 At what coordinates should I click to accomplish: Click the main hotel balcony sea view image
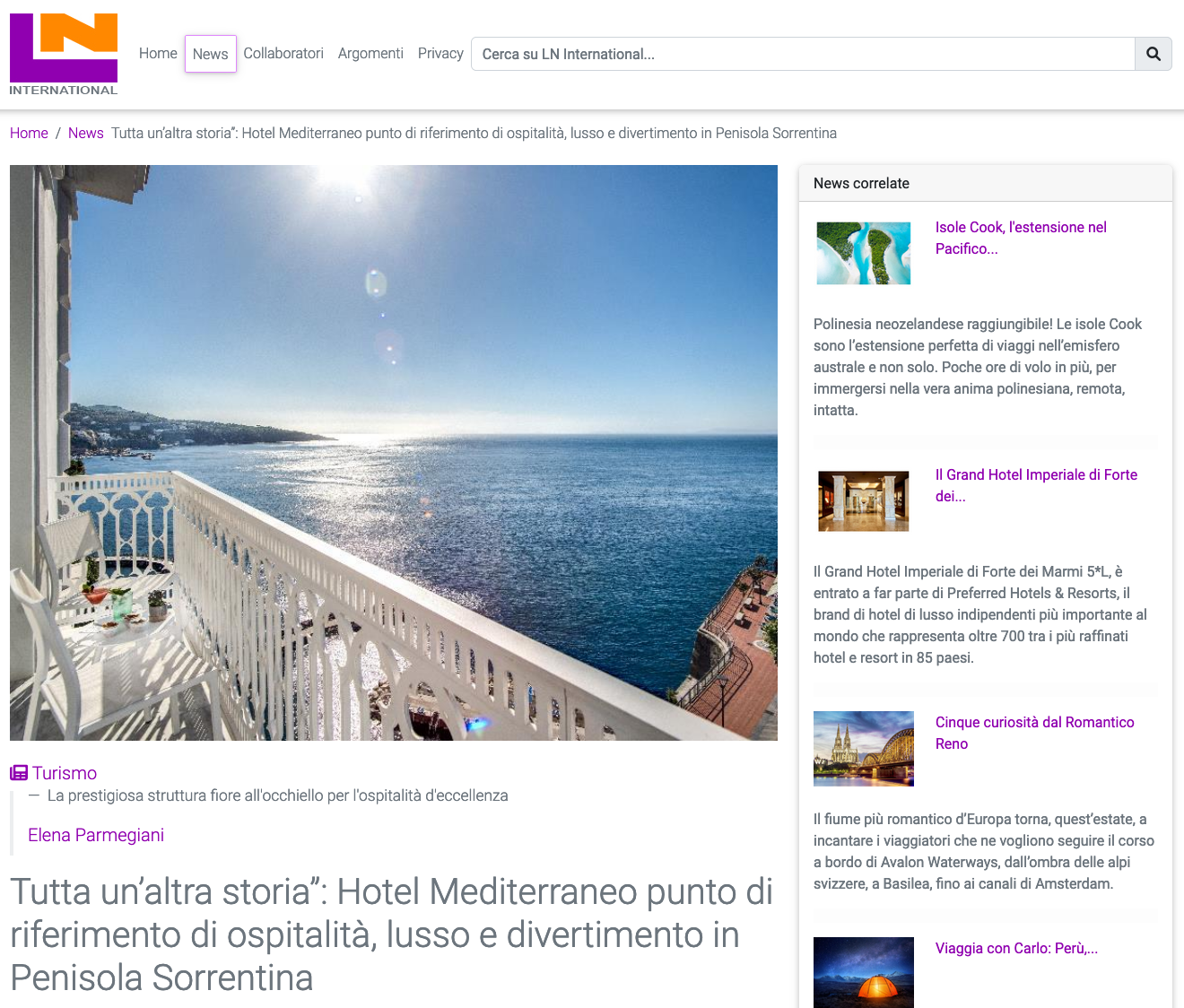click(x=394, y=453)
